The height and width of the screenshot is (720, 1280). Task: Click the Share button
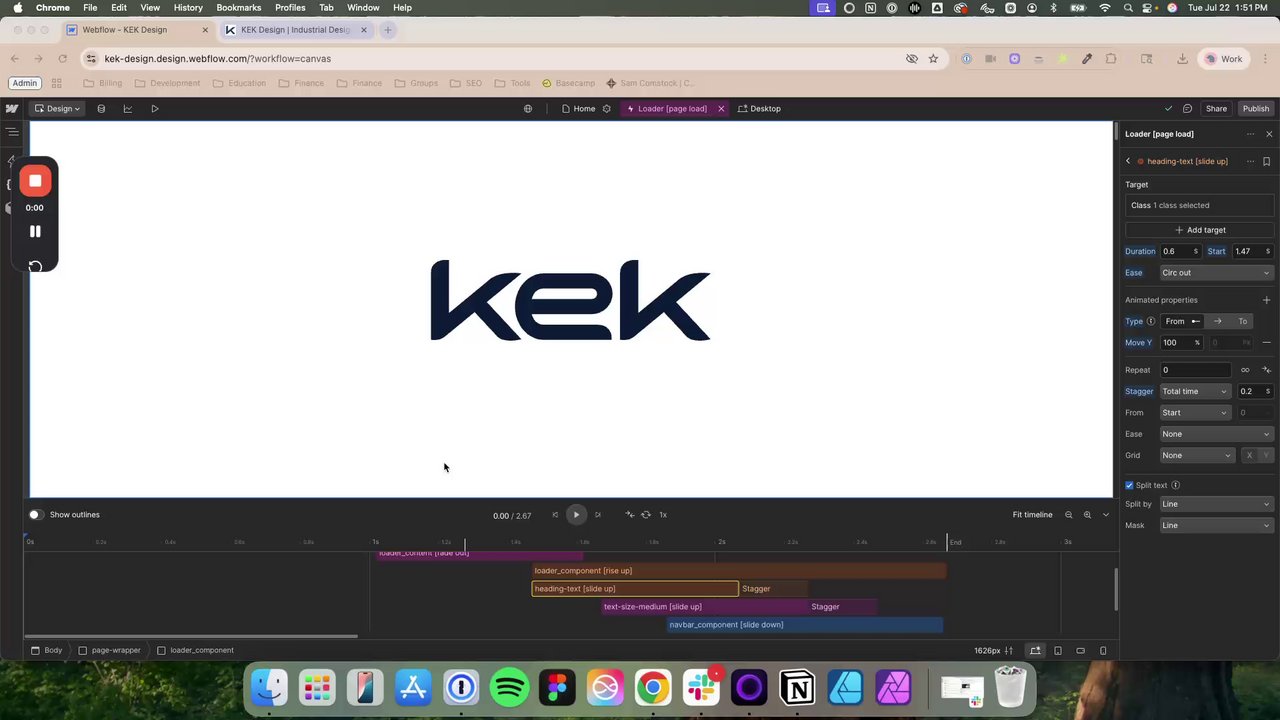[1216, 108]
